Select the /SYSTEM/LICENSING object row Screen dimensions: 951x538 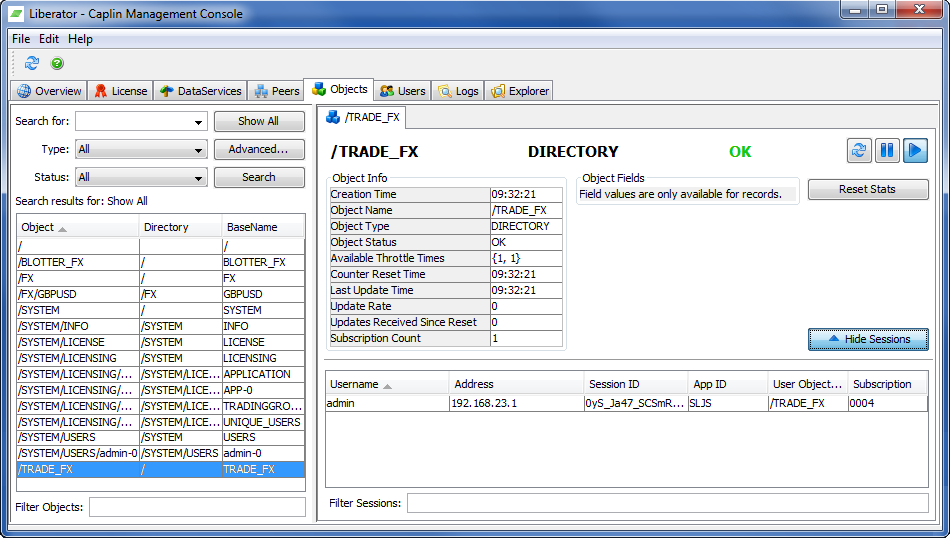[x=161, y=358]
